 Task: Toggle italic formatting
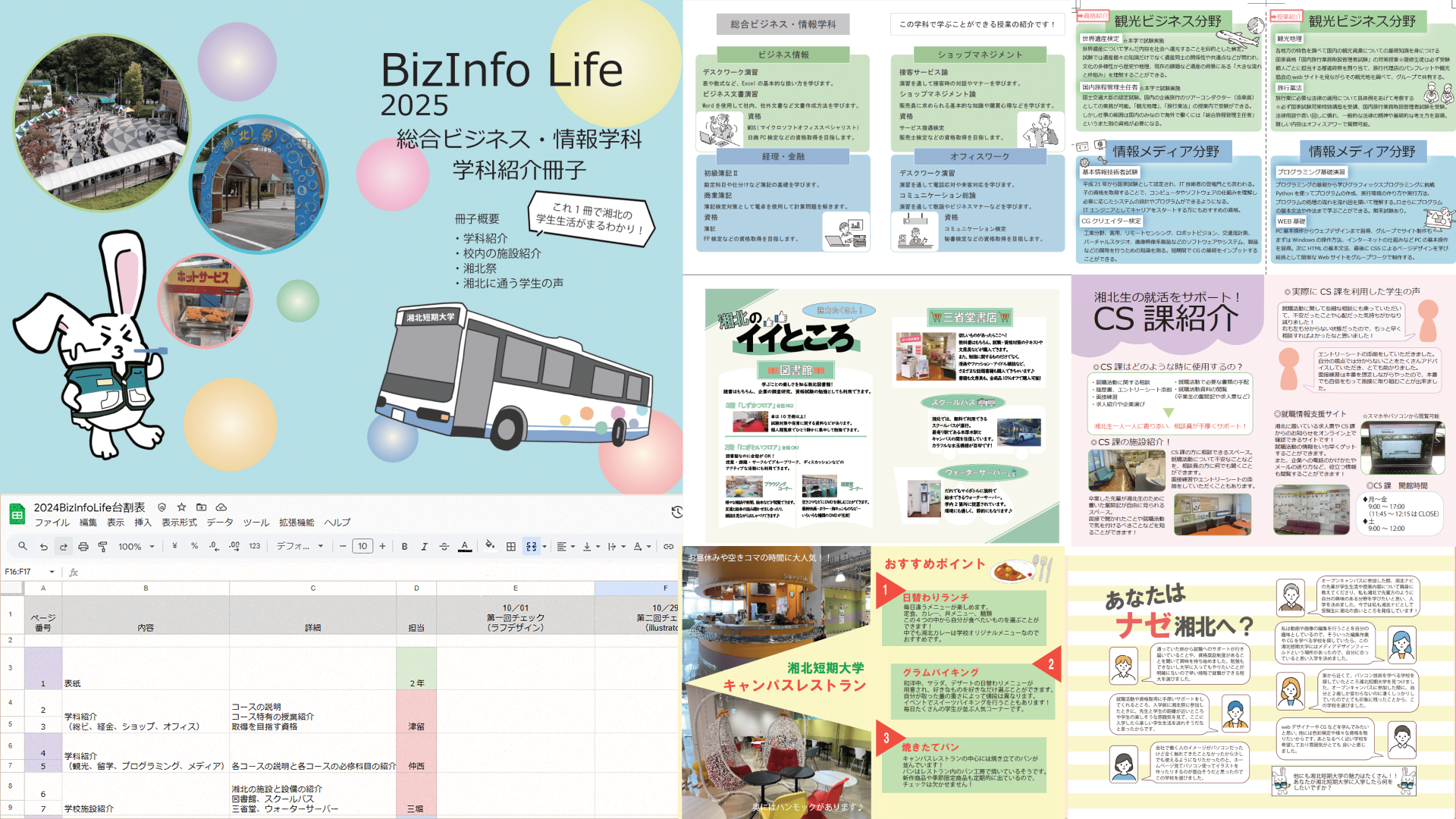[424, 546]
